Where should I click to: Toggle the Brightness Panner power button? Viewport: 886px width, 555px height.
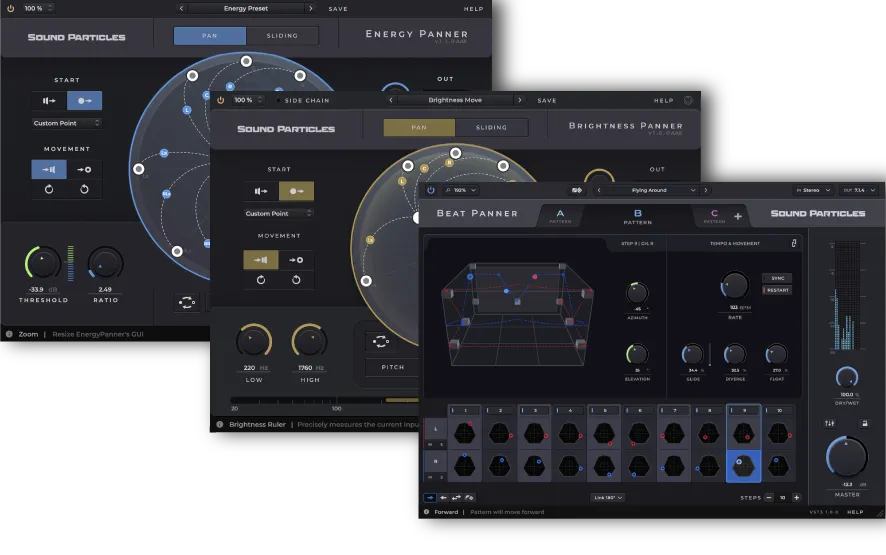[220, 100]
